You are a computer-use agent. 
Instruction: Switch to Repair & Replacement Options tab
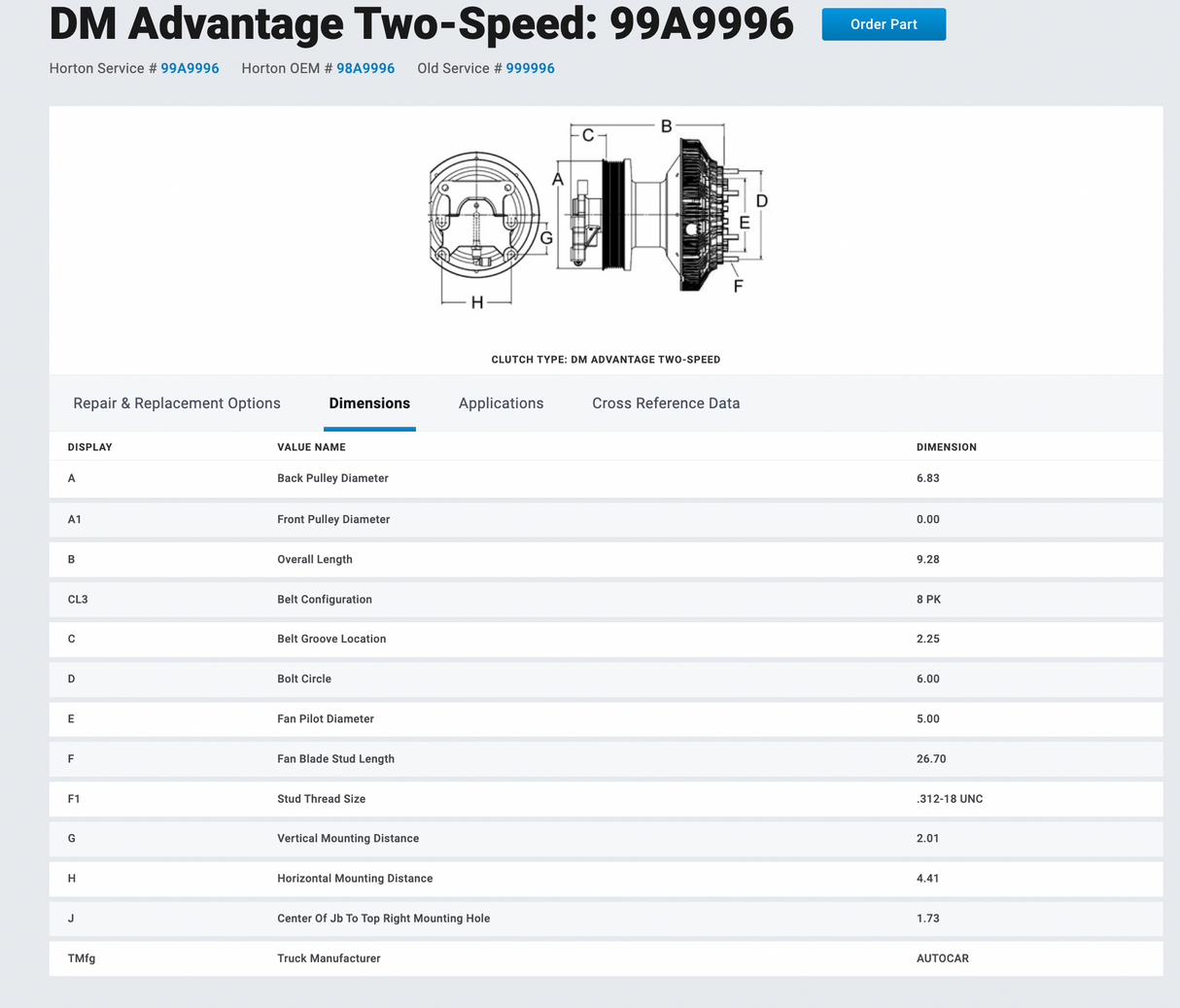pyautogui.click(x=177, y=403)
